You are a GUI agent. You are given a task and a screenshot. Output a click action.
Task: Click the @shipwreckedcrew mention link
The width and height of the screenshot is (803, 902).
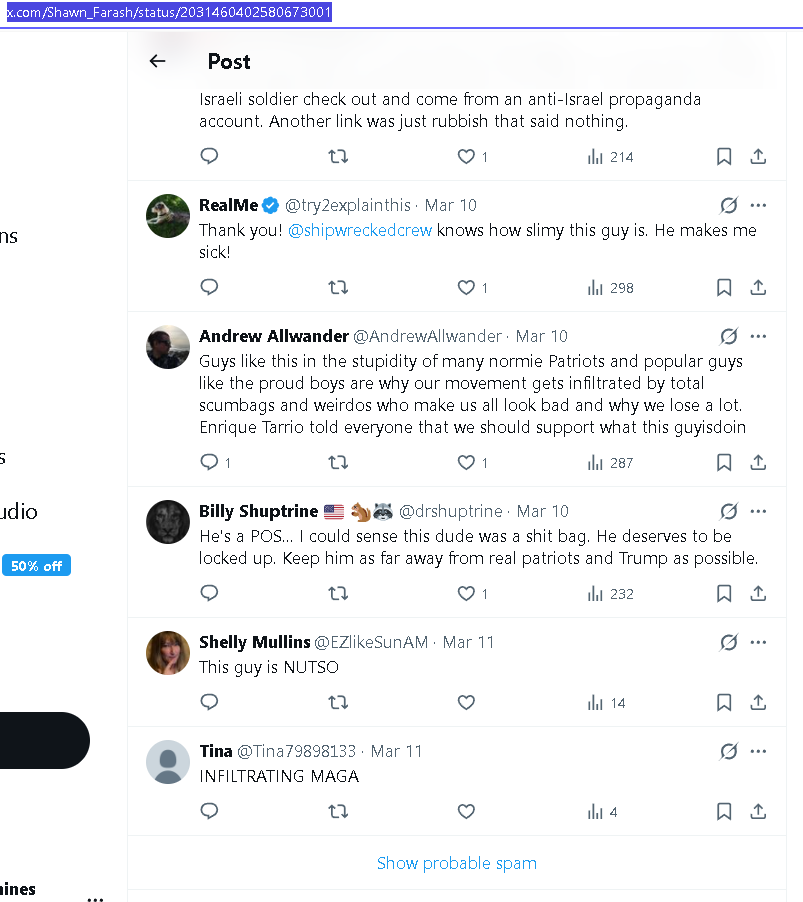pos(360,231)
